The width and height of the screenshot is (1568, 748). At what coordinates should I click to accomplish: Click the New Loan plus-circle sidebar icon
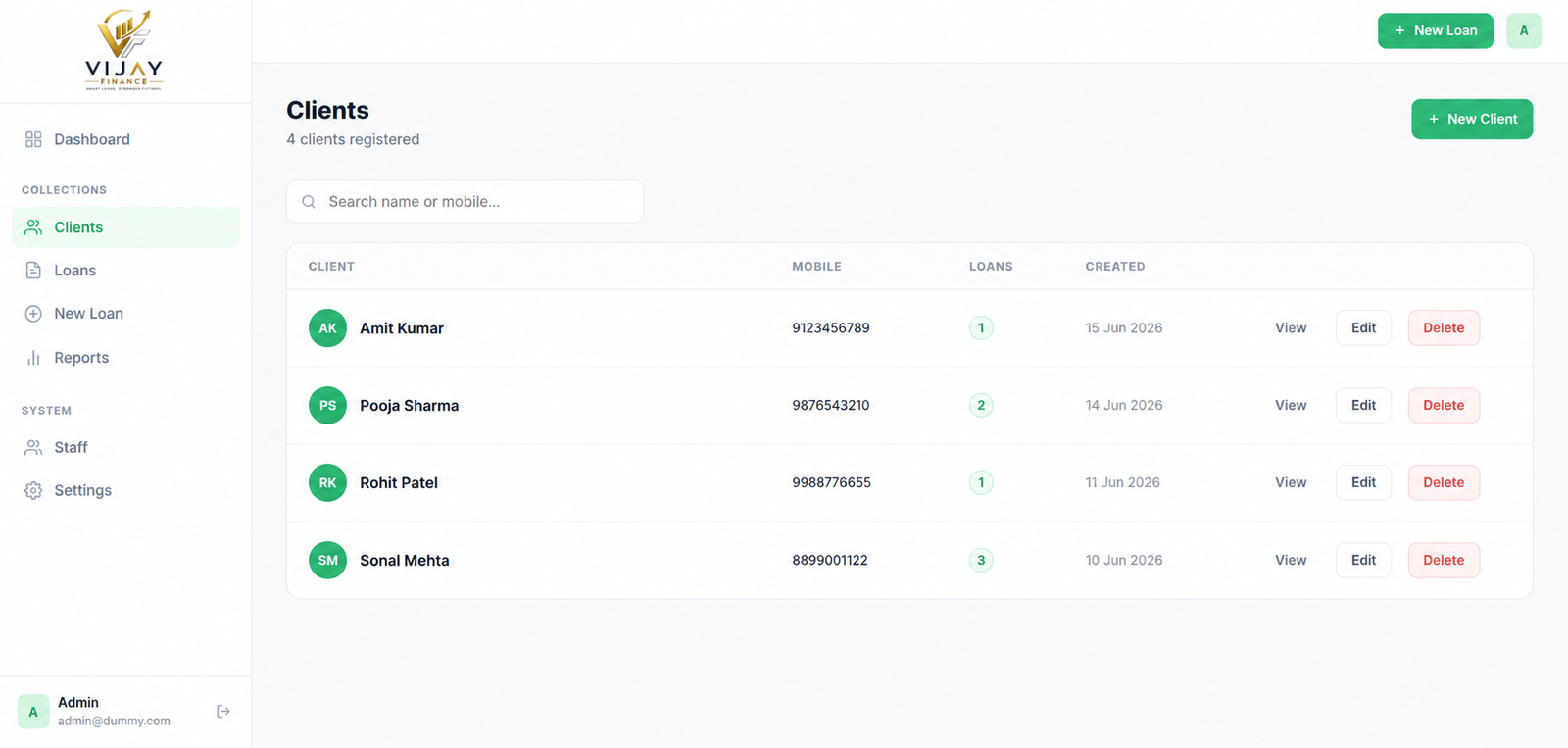(x=33, y=314)
